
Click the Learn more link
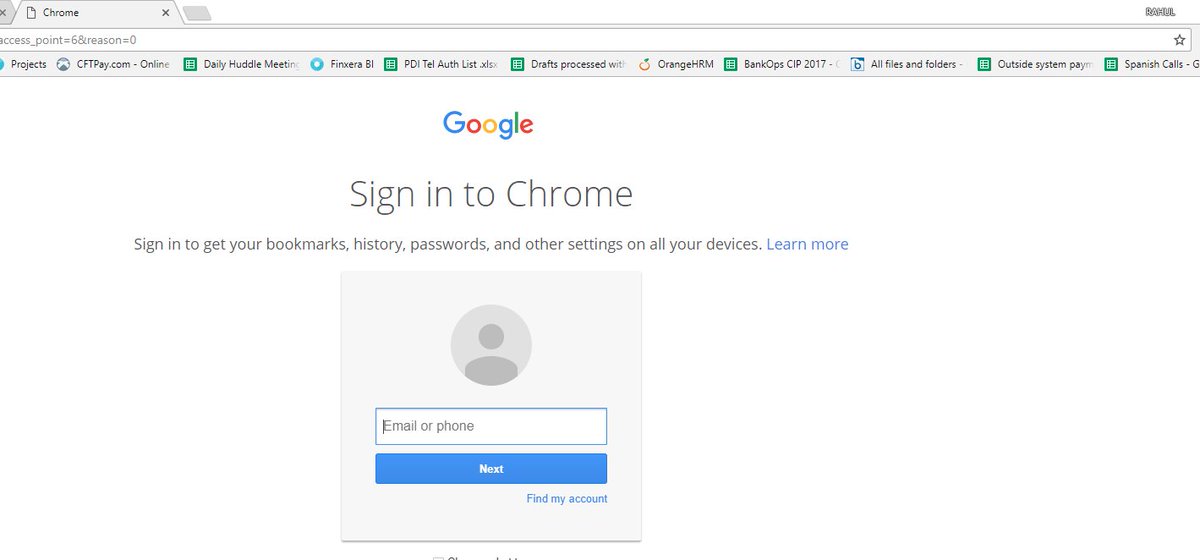click(807, 244)
